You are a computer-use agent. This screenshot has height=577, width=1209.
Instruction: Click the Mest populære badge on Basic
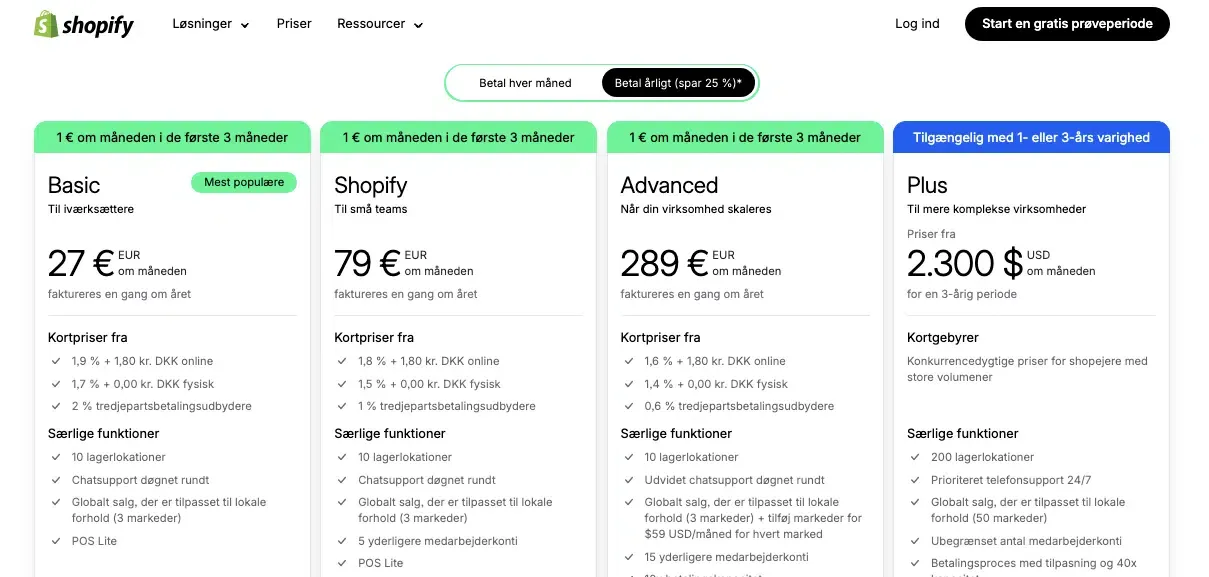point(244,182)
